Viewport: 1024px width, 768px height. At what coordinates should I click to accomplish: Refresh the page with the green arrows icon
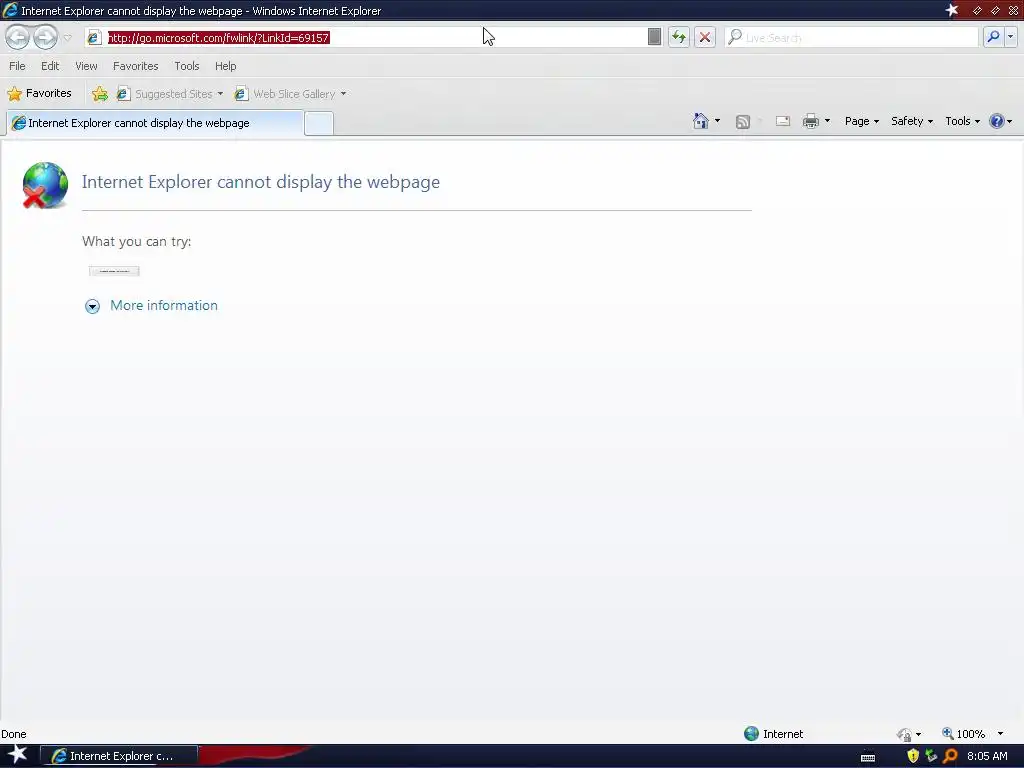(679, 37)
